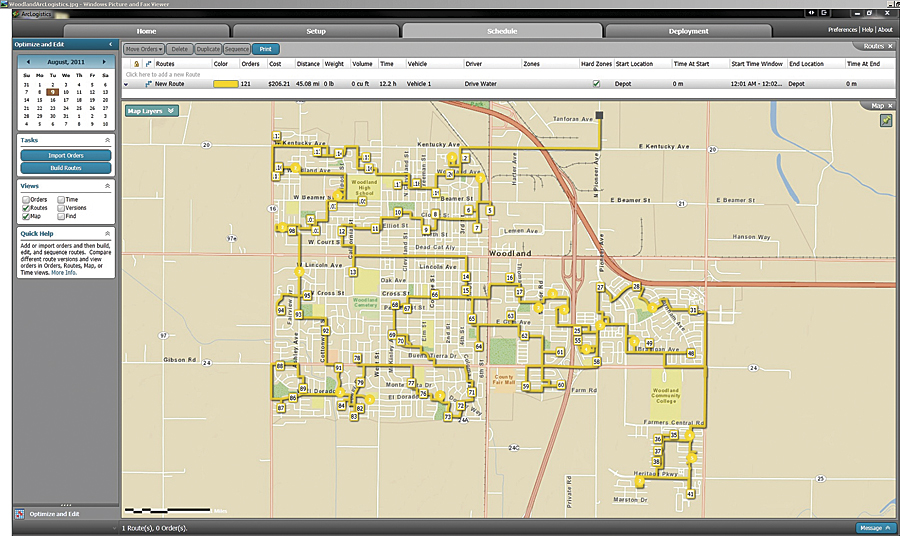The image size is (900, 536).
Task: Click stop marker 59 on map
Action: tap(526, 387)
